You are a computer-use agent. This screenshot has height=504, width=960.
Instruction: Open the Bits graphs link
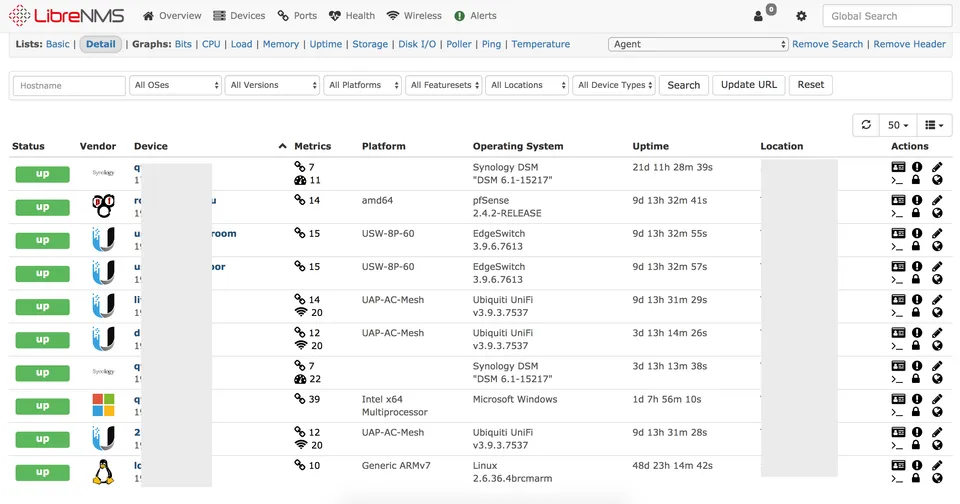(183, 44)
